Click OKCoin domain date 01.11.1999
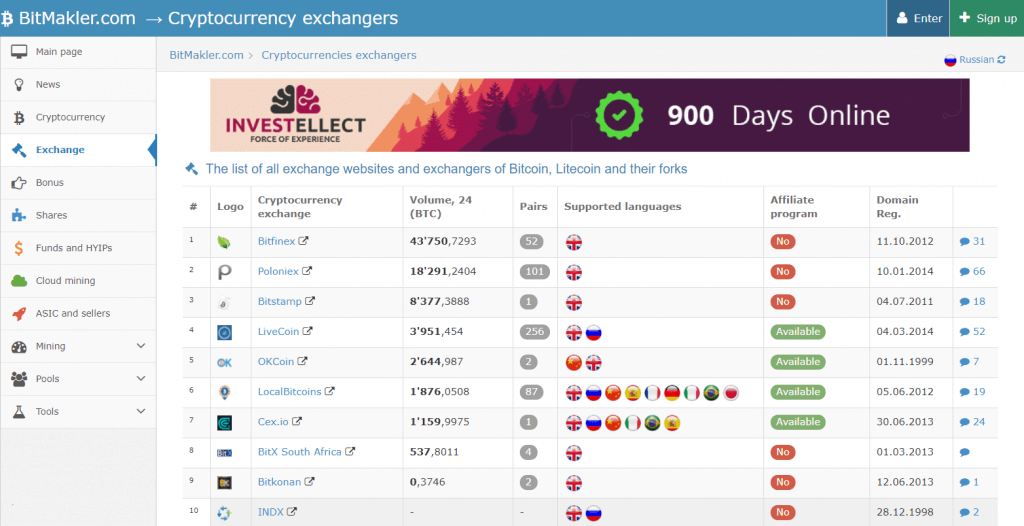This screenshot has width=1024, height=526. click(904, 361)
